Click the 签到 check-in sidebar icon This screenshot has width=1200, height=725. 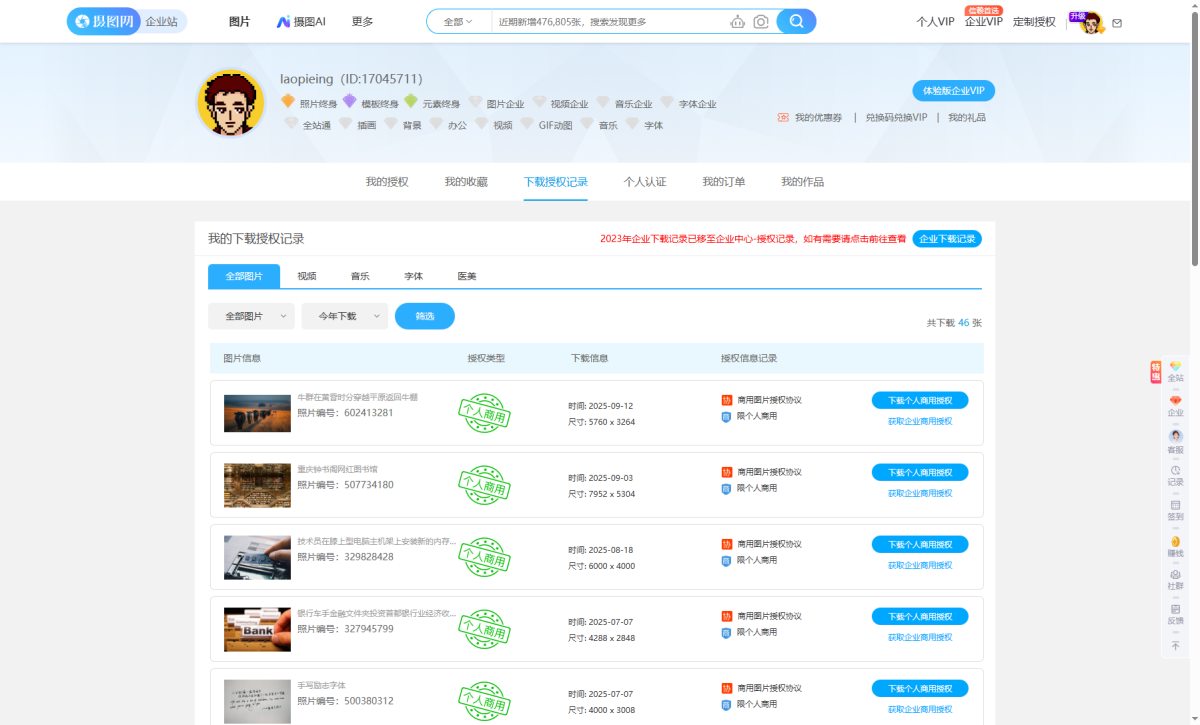[x=1175, y=510]
